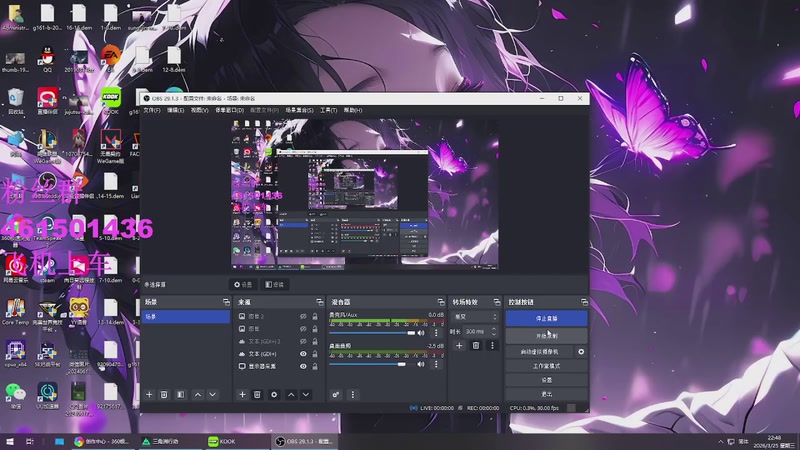Show hidden system tray icons chevron
Viewport: 800px width, 450px height.
[720, 441]
